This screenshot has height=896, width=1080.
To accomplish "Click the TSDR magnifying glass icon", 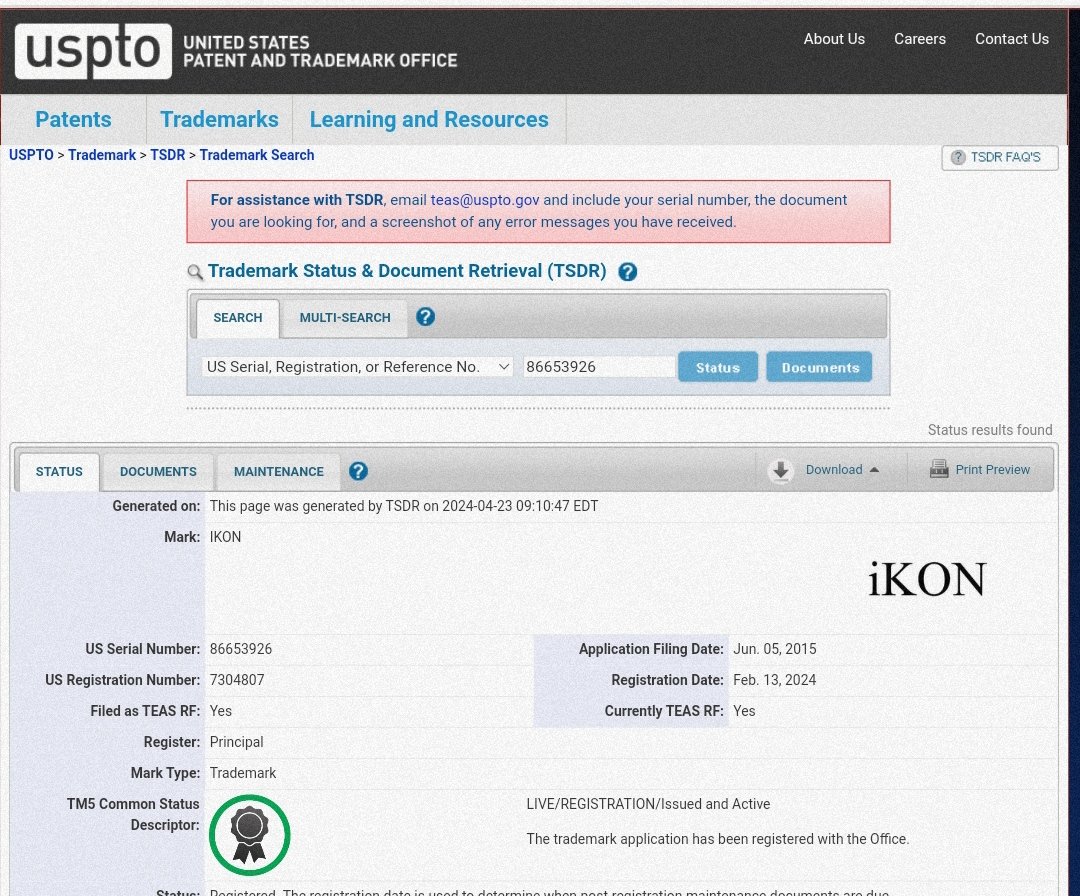I will click(196, 272).
